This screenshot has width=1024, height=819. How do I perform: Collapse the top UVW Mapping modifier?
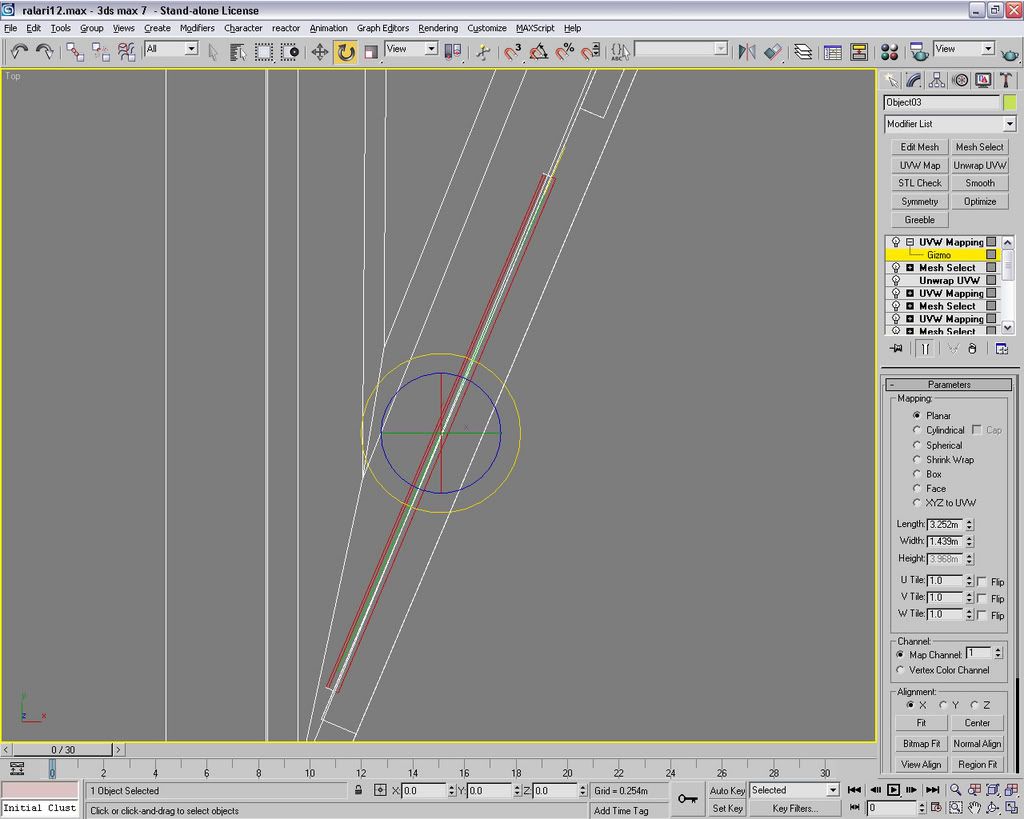tap(910, 242)
